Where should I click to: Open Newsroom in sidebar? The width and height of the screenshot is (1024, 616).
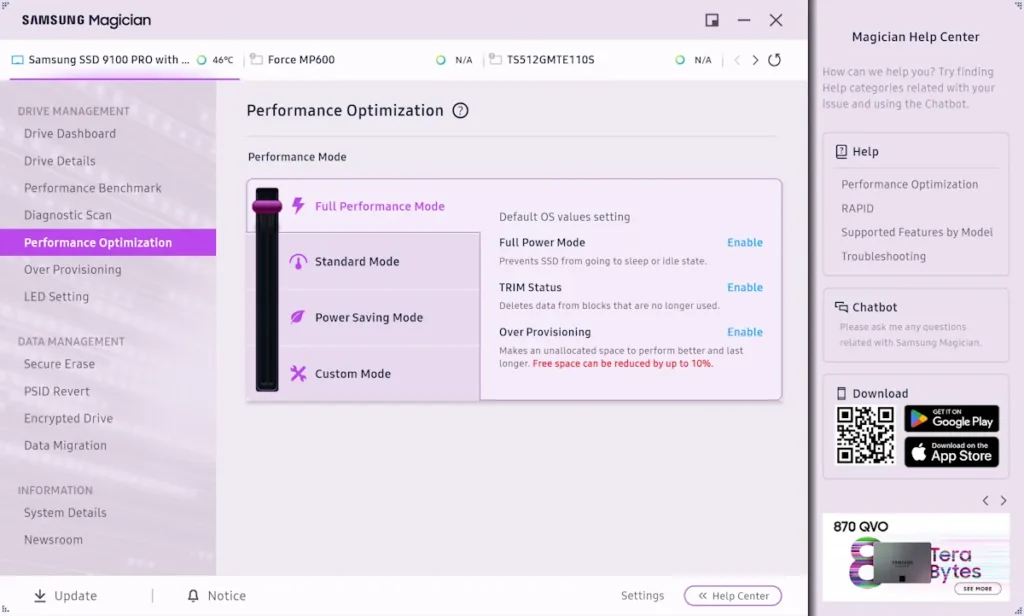click(54, 540)
